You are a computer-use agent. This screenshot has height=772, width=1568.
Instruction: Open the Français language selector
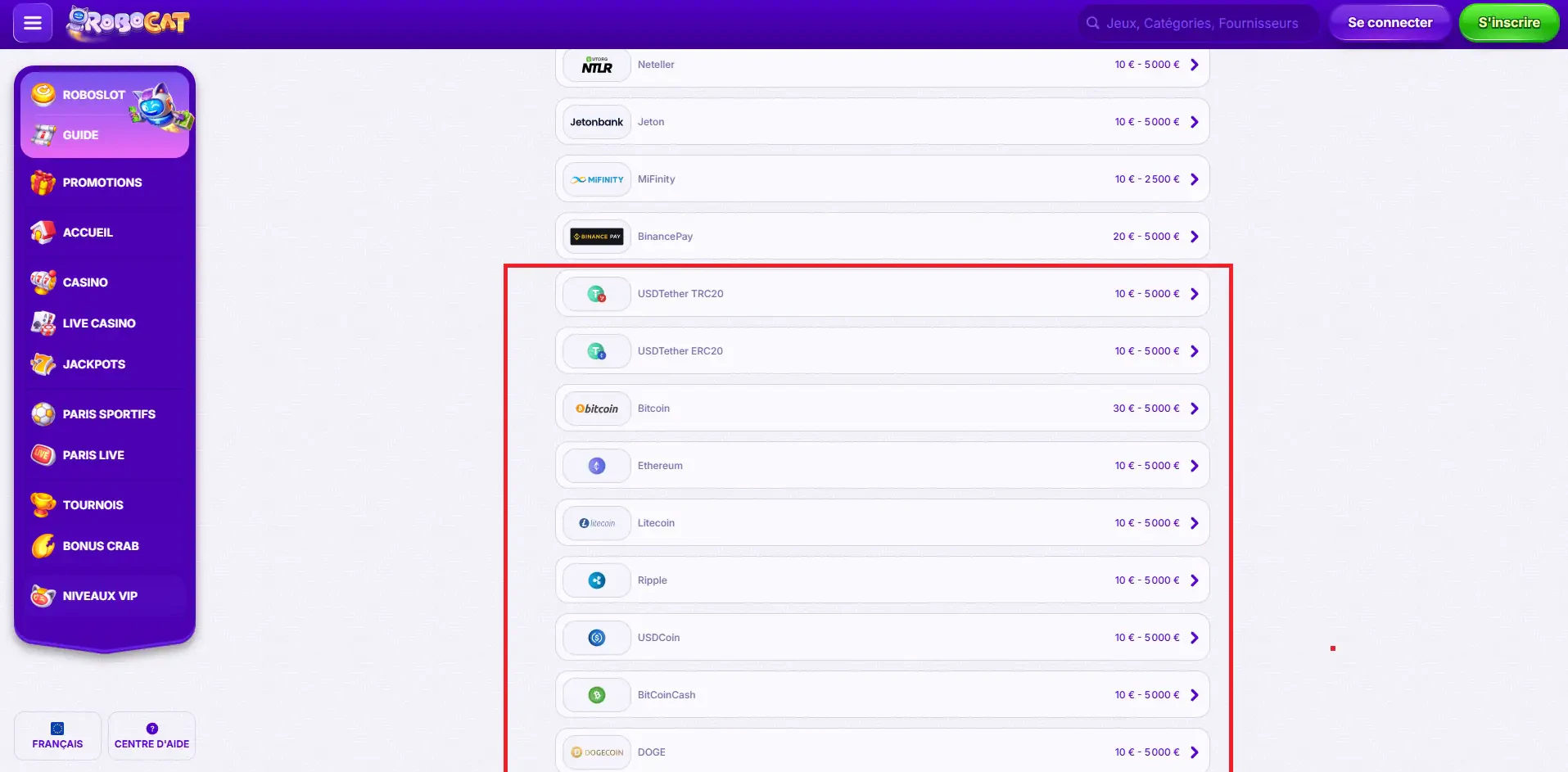coord(57,736)
